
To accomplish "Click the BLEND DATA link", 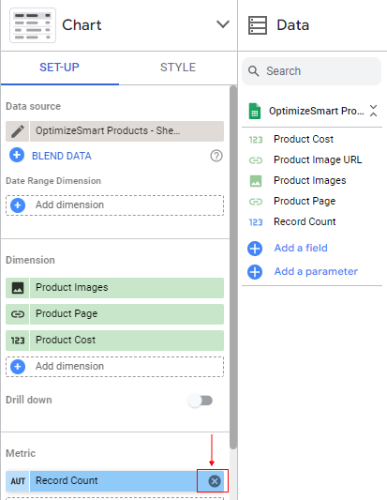I will click(x=62, y=156).
